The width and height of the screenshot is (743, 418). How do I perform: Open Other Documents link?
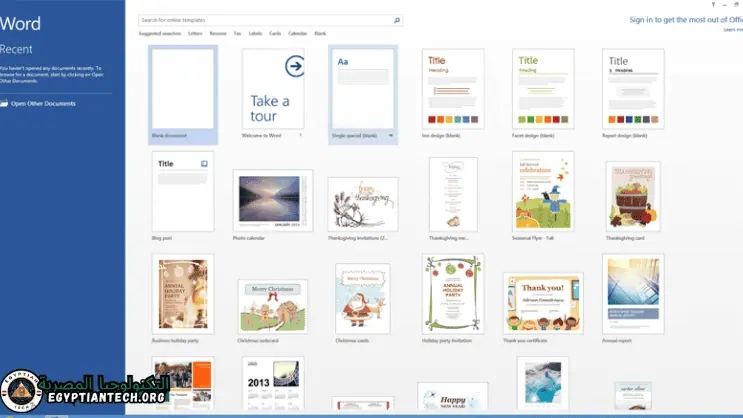tap(43, 104)
